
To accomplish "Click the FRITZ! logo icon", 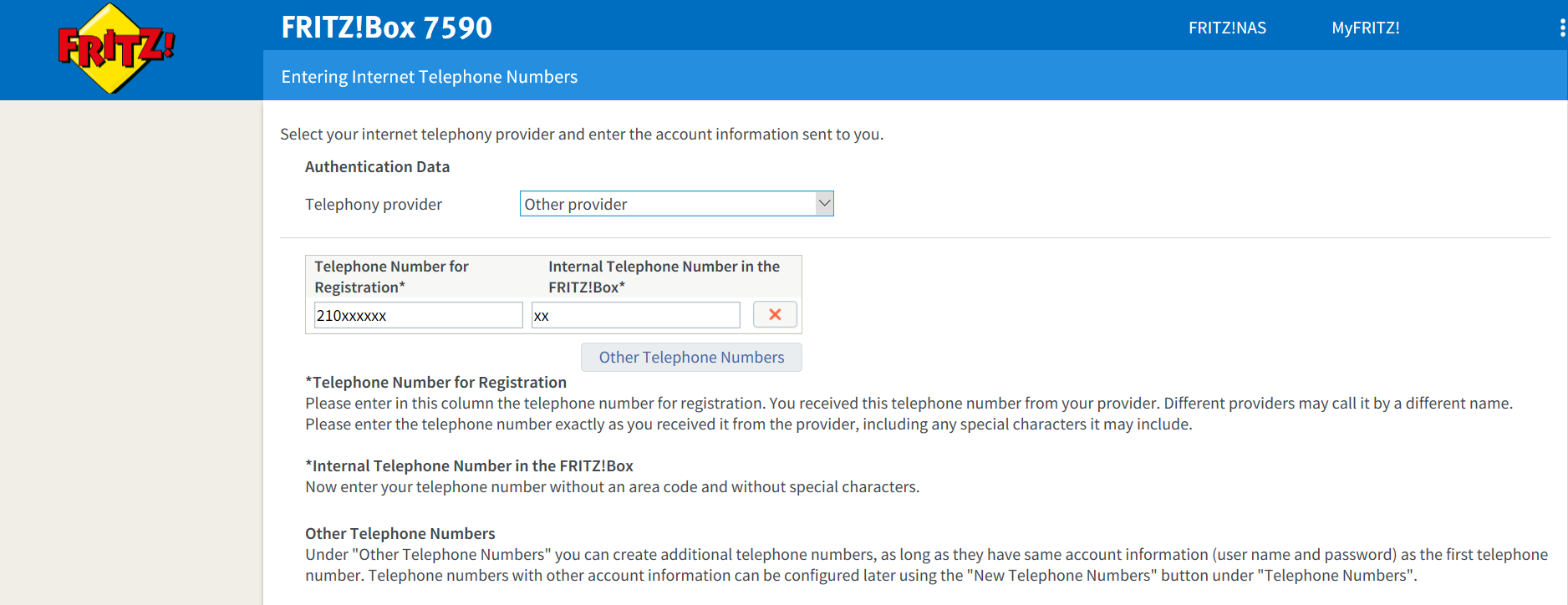I will [116, 48].
